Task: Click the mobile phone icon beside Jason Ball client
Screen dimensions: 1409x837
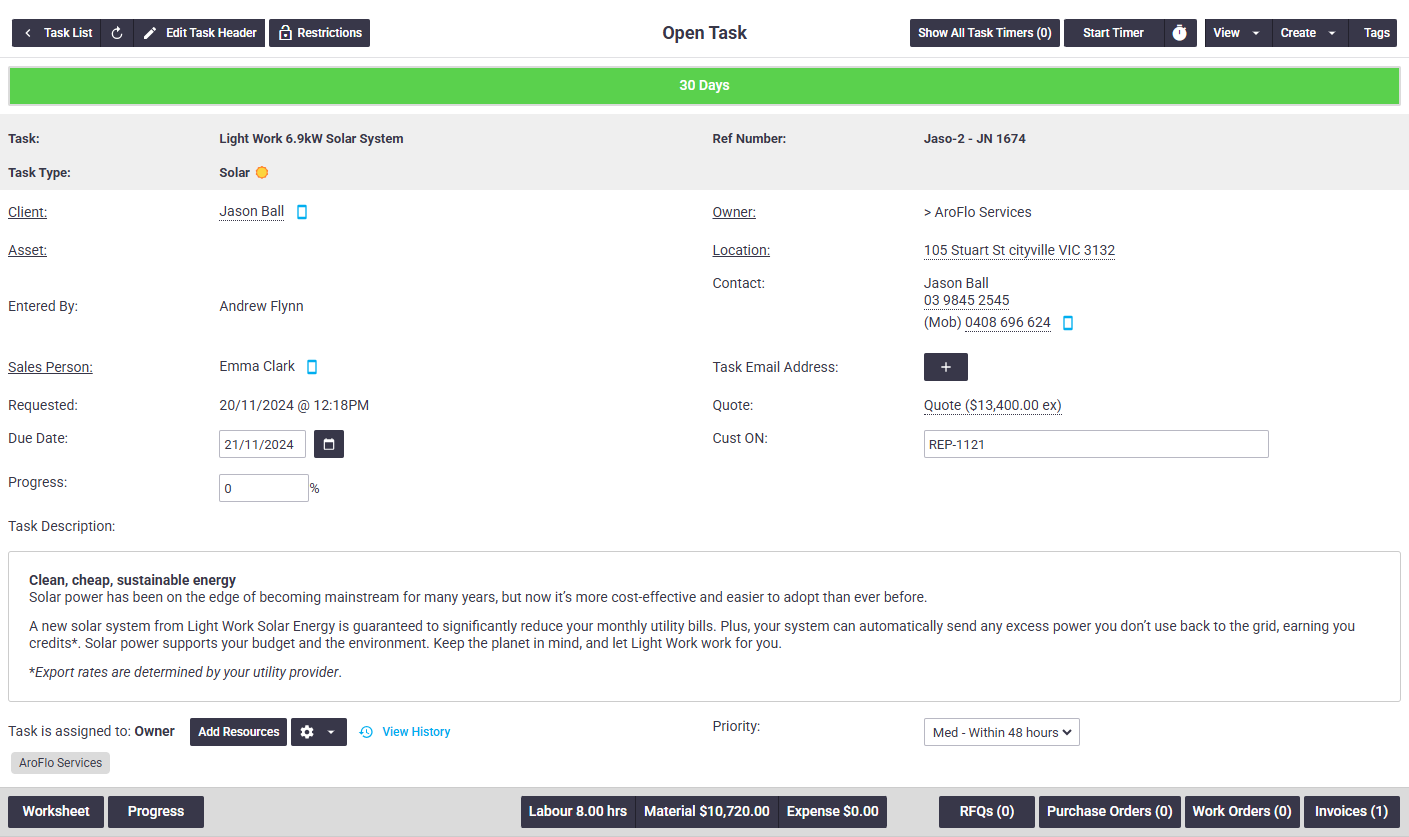Action: 302,212
